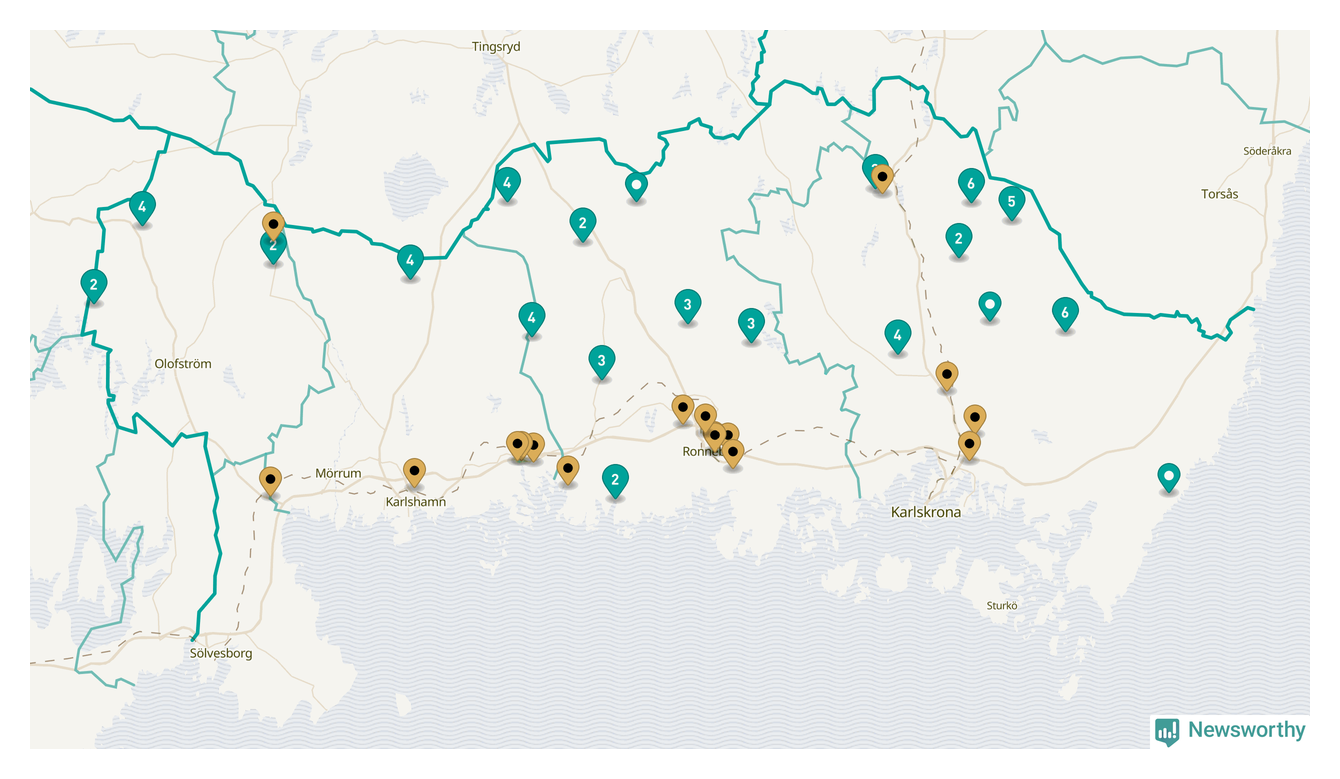
Task: Click the Tingsryd town label
Action: (496, 46)
